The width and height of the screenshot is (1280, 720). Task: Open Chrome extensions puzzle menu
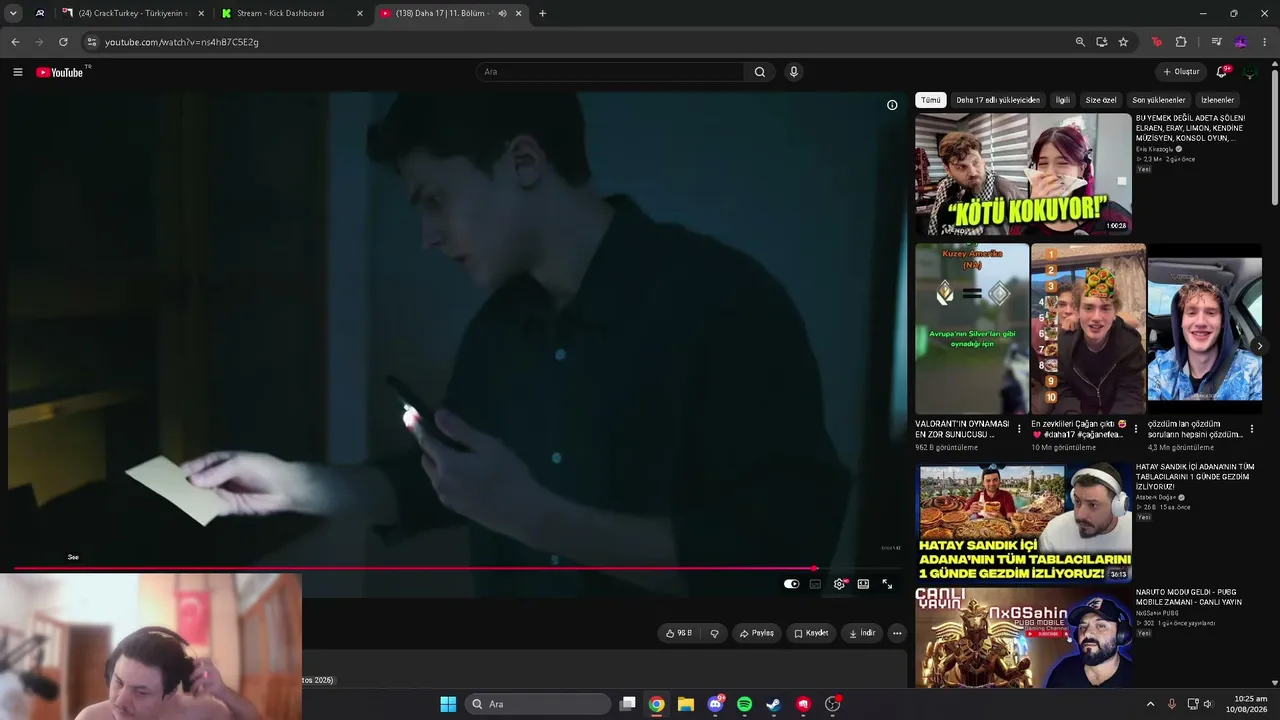pyautogui.click(x=1181, y=42)
